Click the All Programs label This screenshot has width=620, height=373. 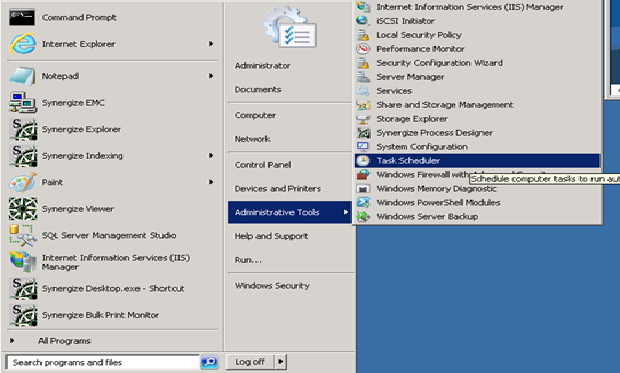[x=65, y=341]
